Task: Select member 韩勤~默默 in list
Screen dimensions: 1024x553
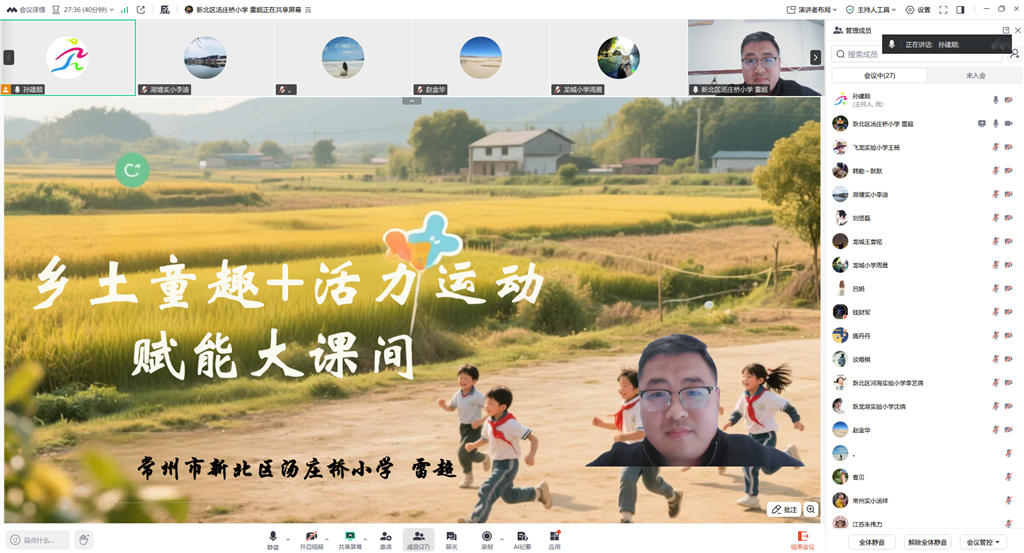Action: click(x=923, y=170)
